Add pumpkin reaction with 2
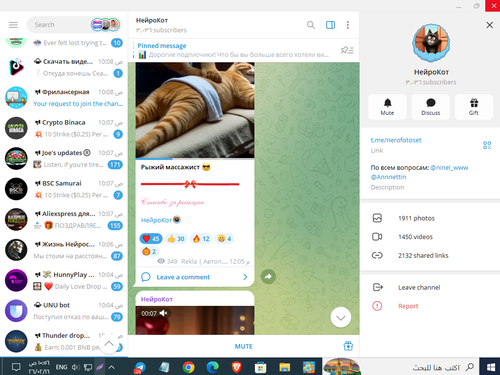Viewport: 500px width, 375px height. [x=149, y=251]
